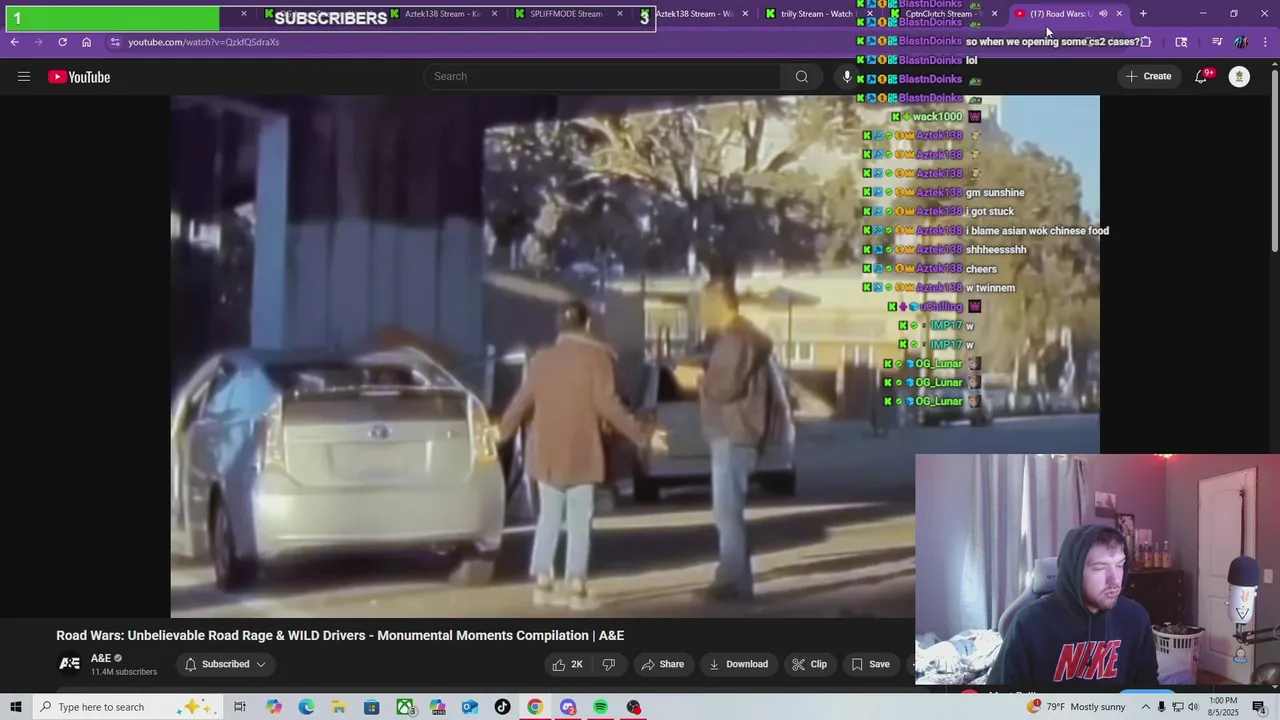Click the Download button
This screenshot has width=1280, height=720.
[x=738, y=664]
